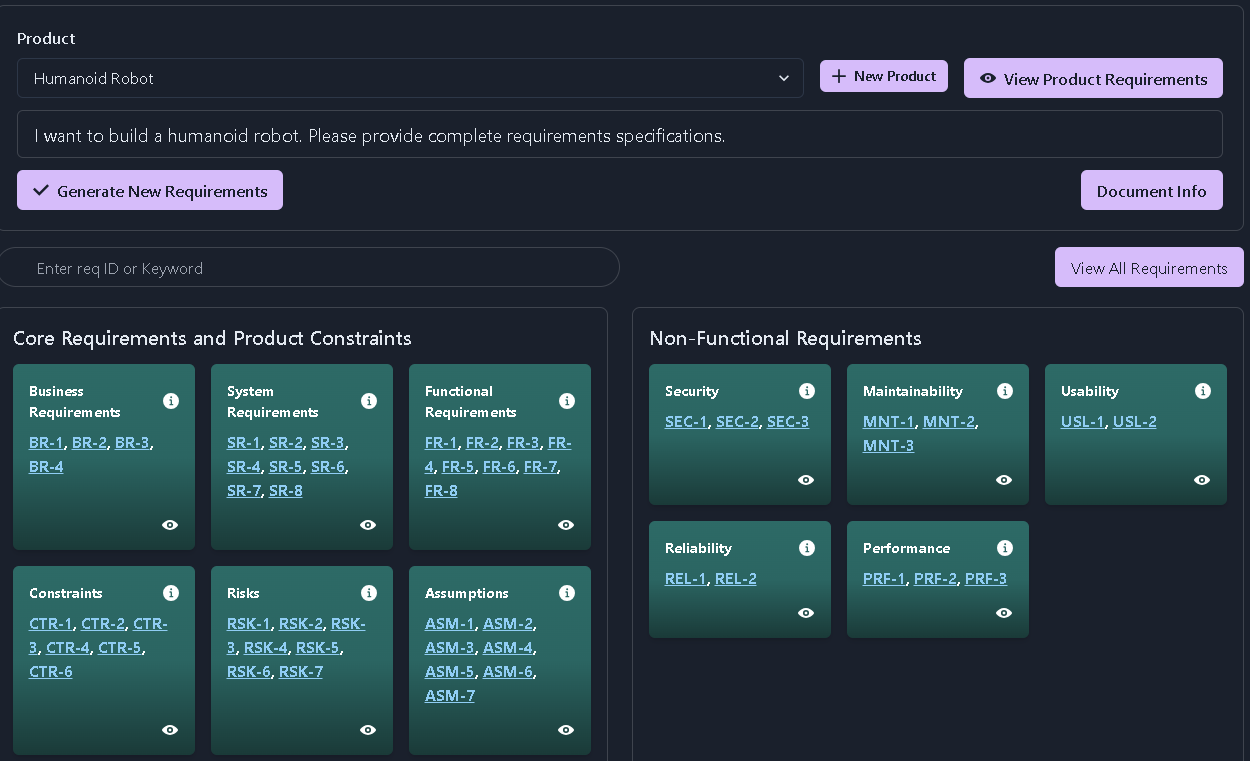View Performance requirements via eye icon
Screen dimensions: 1250x761
pyautogui.click(x=1004, y=613)
